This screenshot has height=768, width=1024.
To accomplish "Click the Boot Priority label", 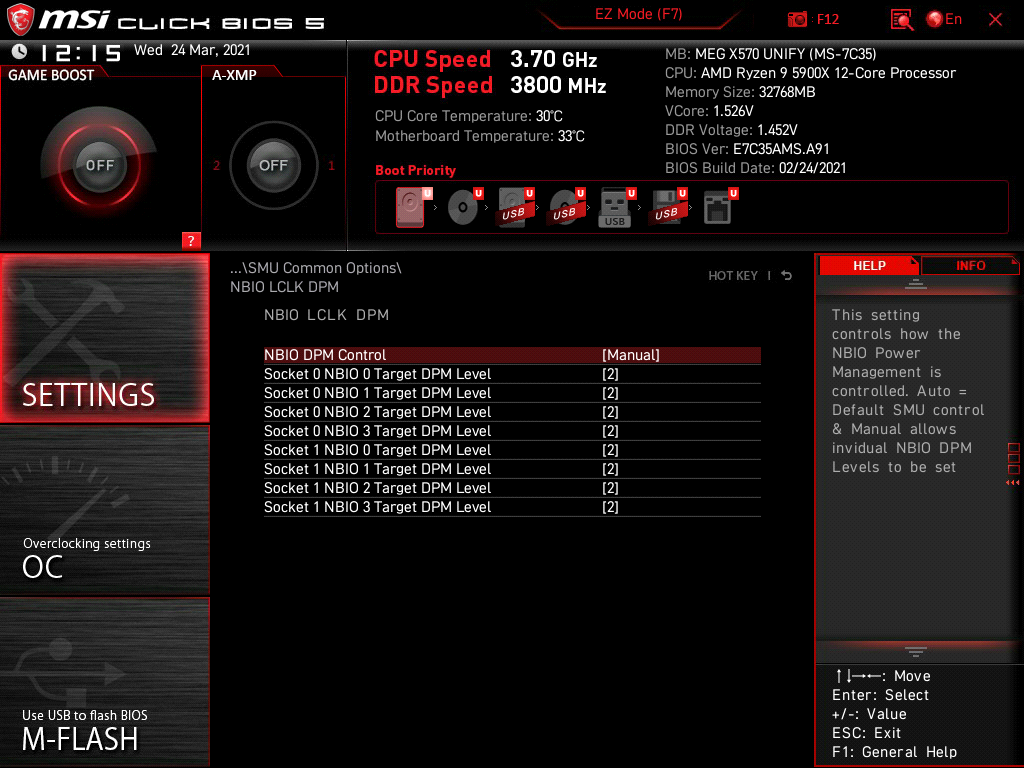I will [415, 170].
